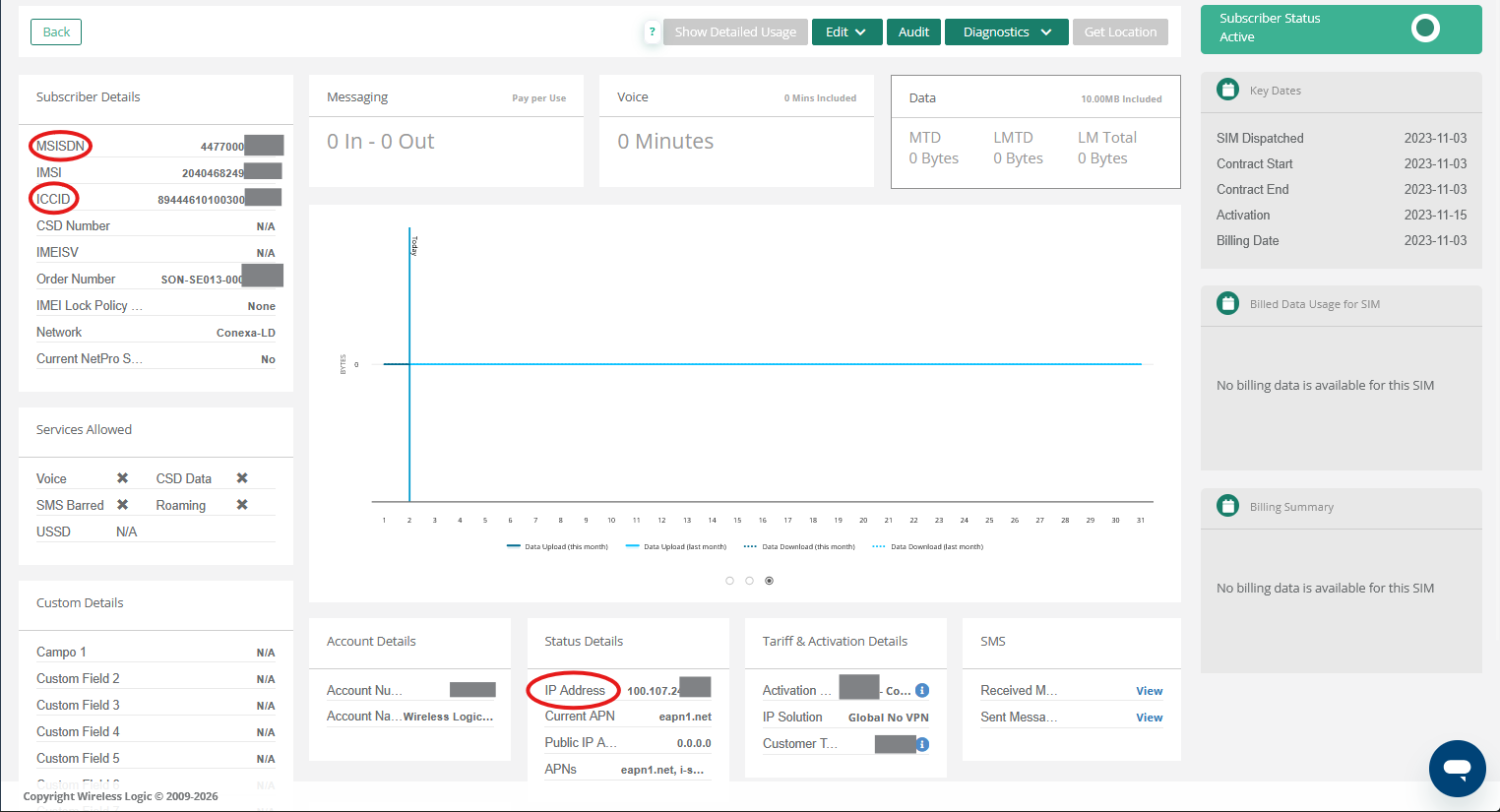Select the Data usage panel
The width and height of the screenshot is (1500, 812).
click(1034, 132)
